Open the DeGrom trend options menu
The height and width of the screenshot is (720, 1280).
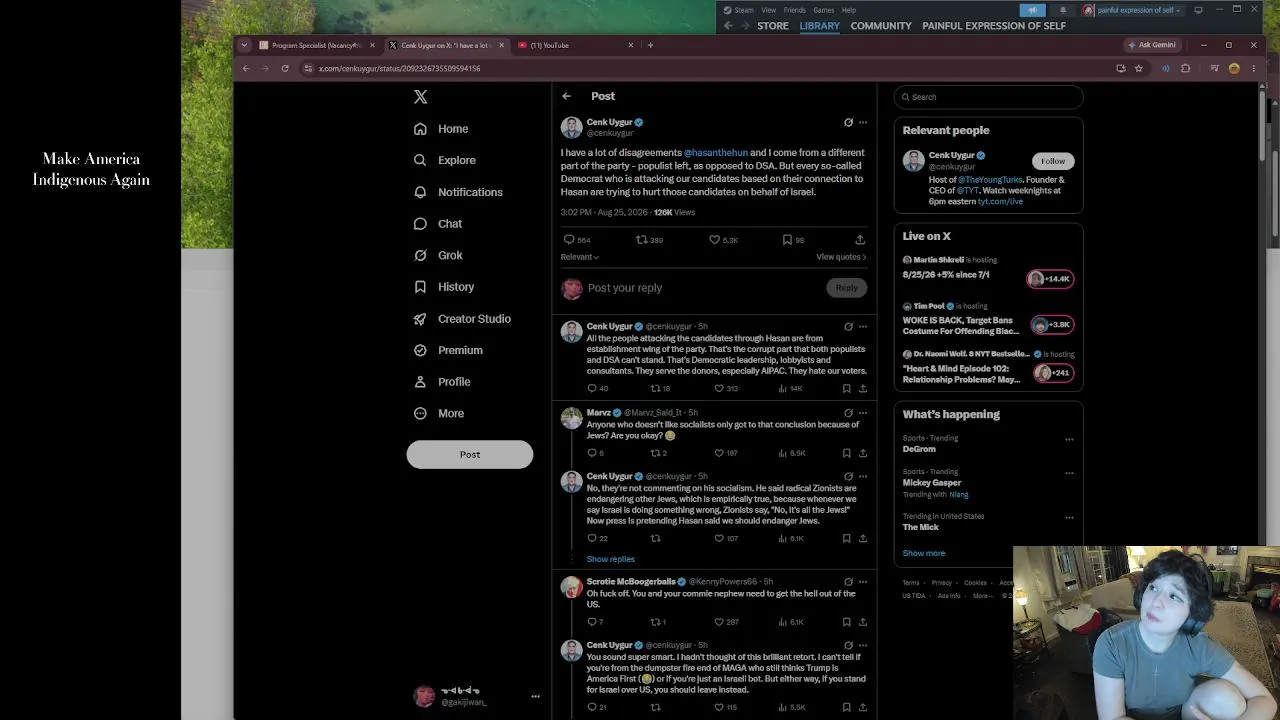[1069, 439]
